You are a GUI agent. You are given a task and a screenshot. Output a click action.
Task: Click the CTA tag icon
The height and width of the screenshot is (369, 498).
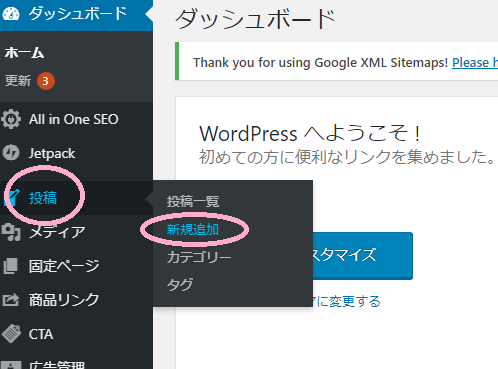pyautogui.click(x=11, y=334)
